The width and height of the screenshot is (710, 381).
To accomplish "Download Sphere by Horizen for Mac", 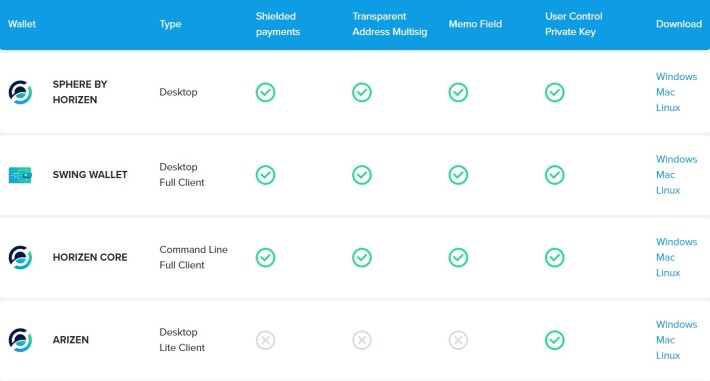I will pos(665,92).
